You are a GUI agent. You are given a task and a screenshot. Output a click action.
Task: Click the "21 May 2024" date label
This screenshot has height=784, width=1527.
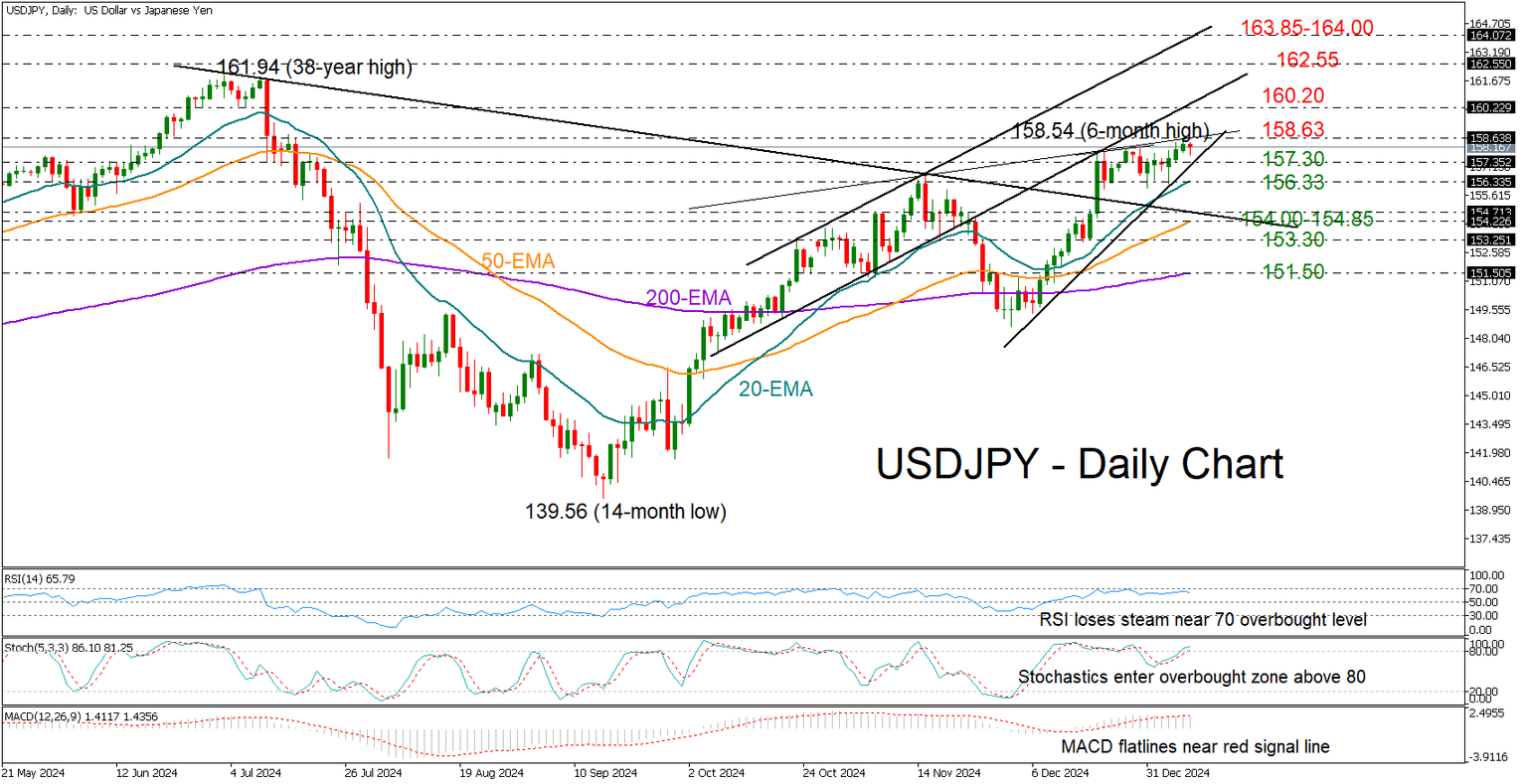(x=35, y=772)
